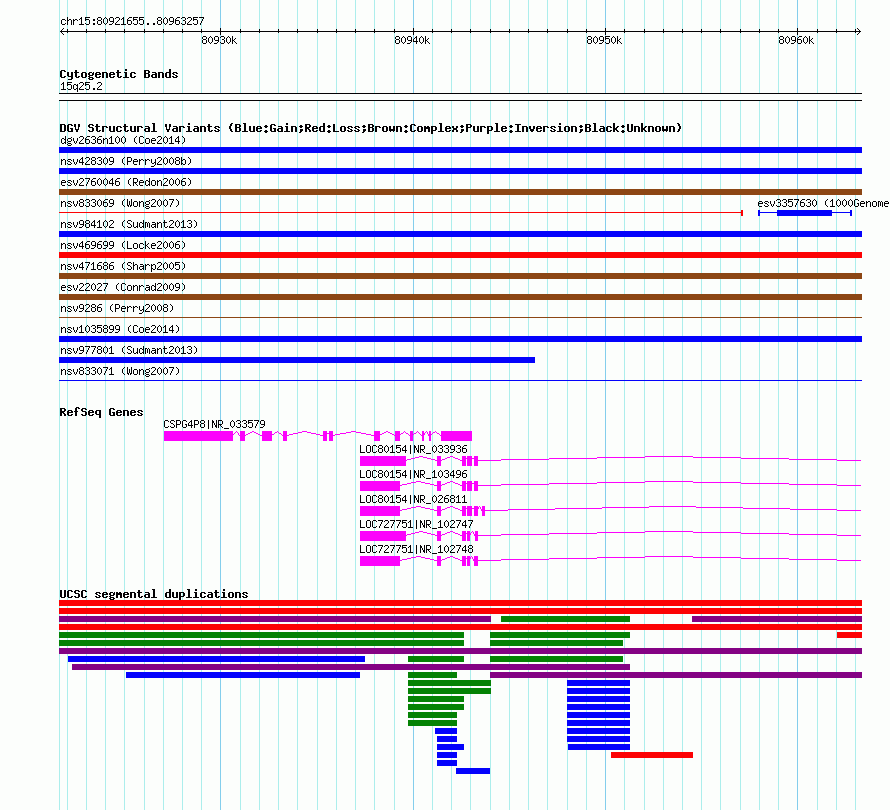This screenshot has height=810, width=890.
Task: Select the Cytogenetic Bands track title
Action: pos(119,74)
